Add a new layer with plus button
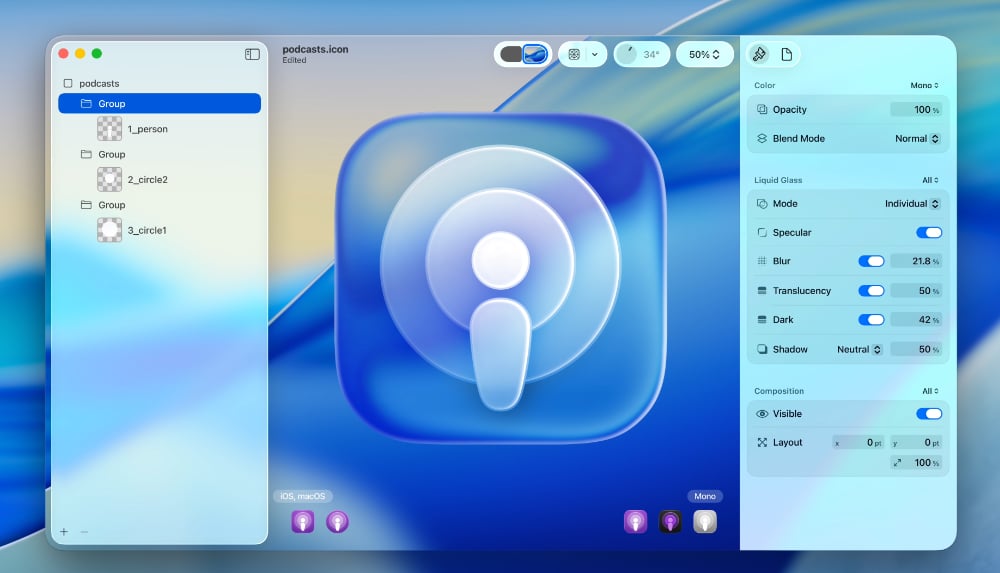The height and width of the screenshot is (573, 1000). pos(64,532)
